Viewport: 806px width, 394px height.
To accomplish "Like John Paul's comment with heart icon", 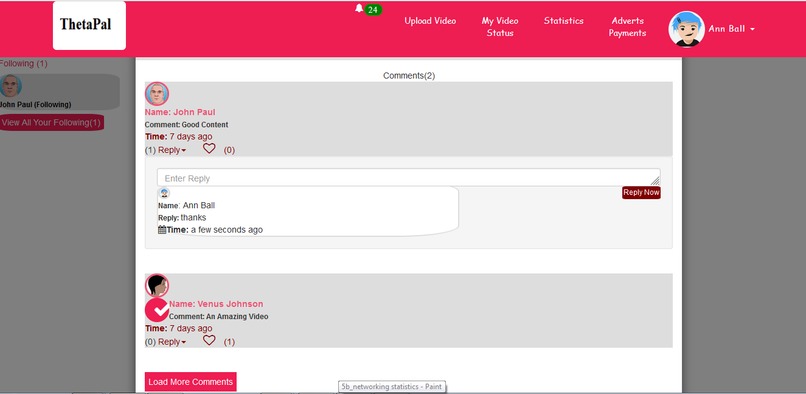I will (x=209, y=149).
